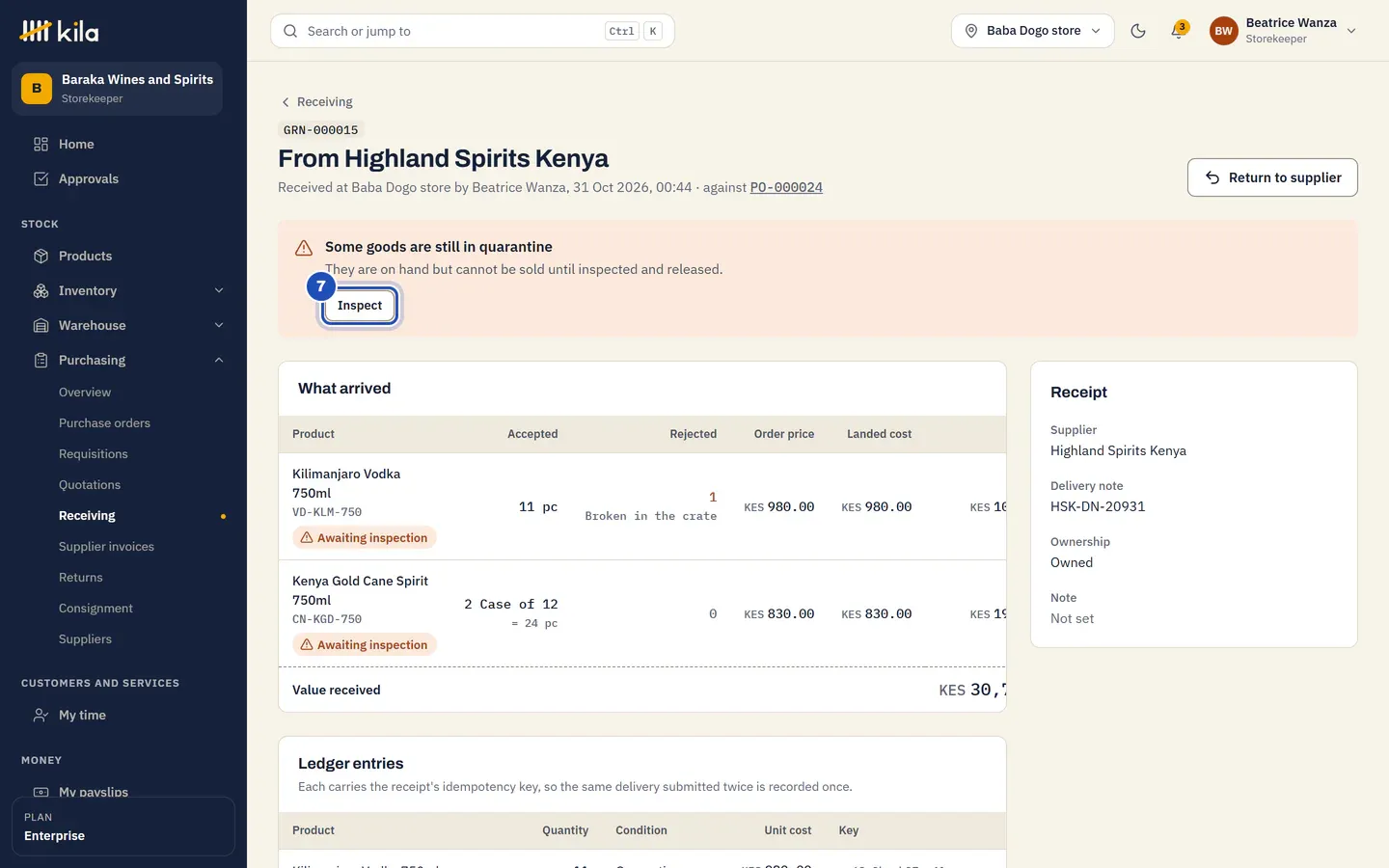This screenshot has width=1389, height=868.
Task: Click the Inspect button
Action: 360,306
